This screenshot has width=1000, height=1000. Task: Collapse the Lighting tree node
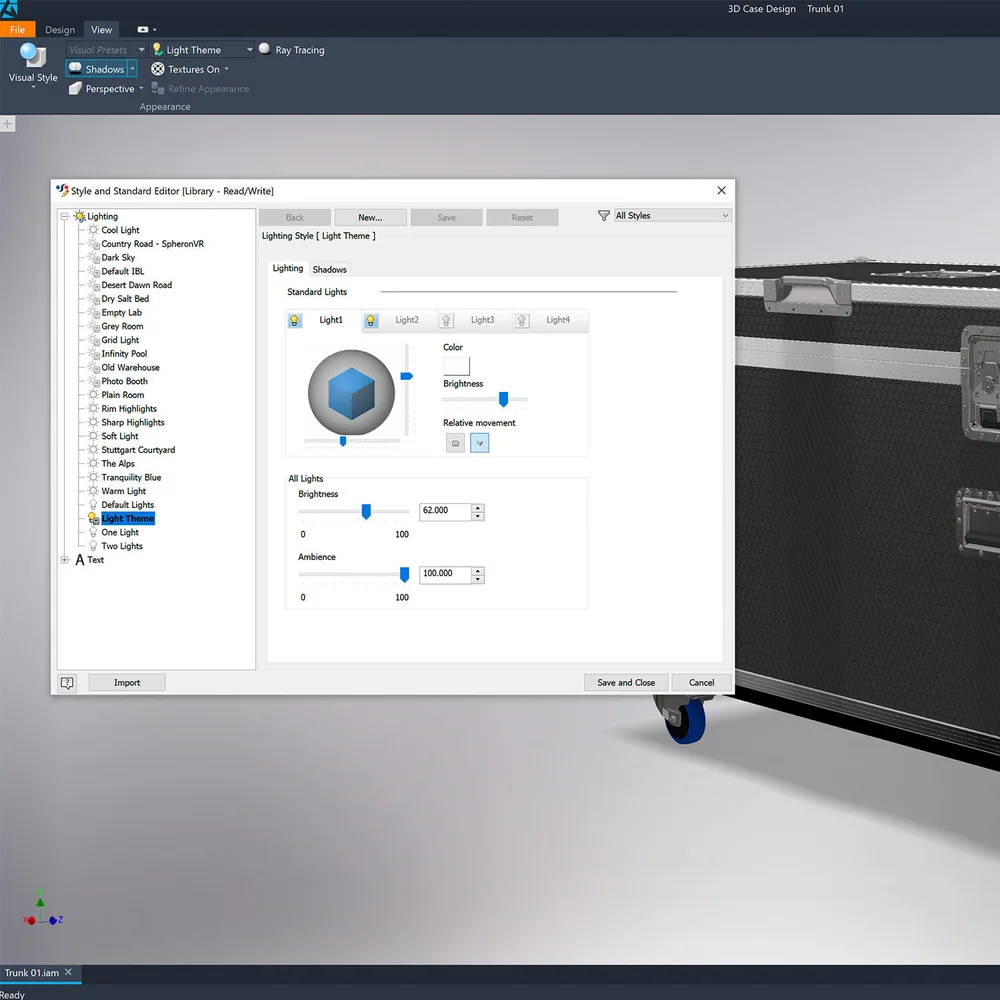coord(64,216)
